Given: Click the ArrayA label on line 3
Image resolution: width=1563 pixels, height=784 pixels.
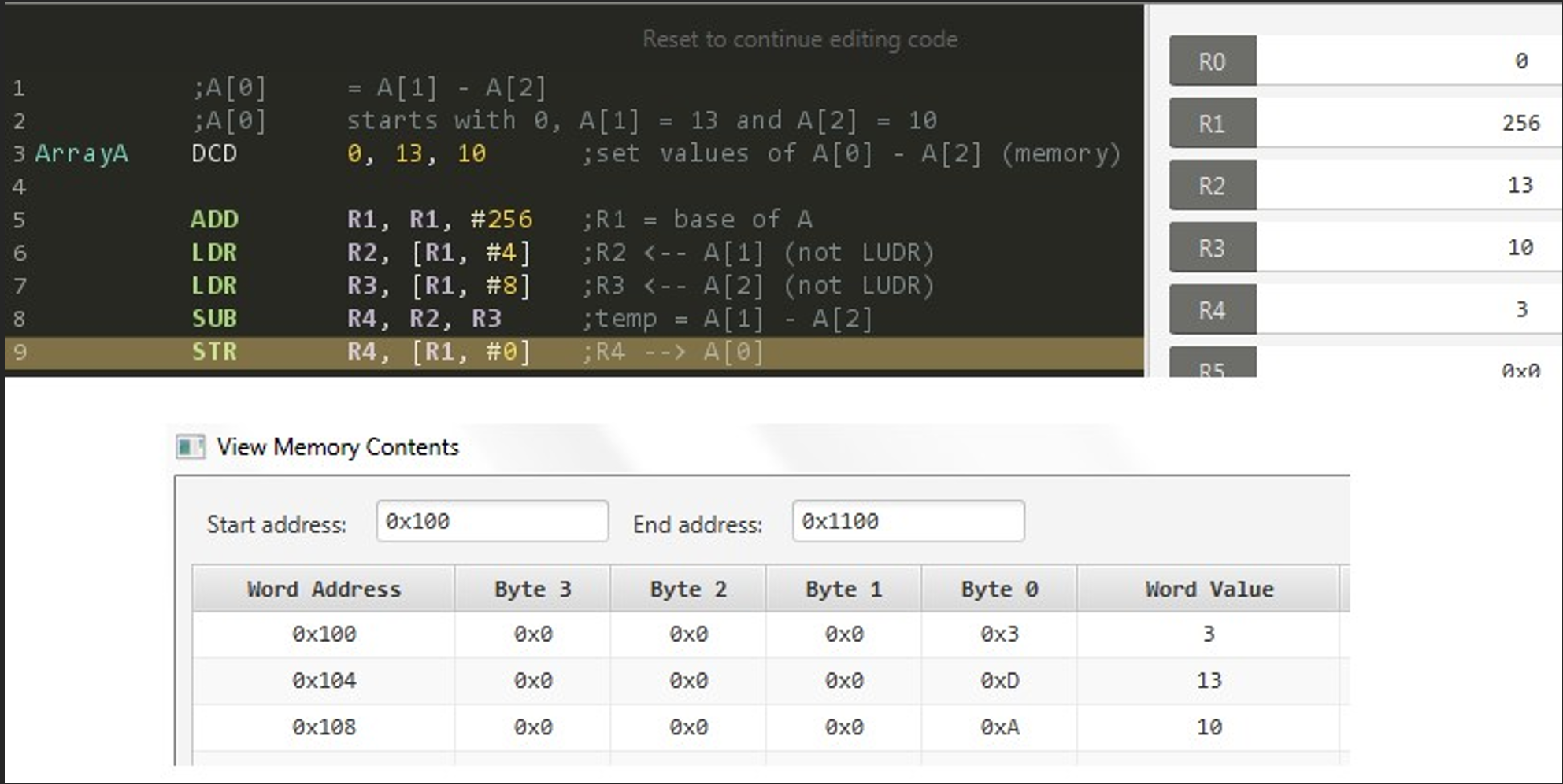Looking at the screenshot, I should coord(81,153).
